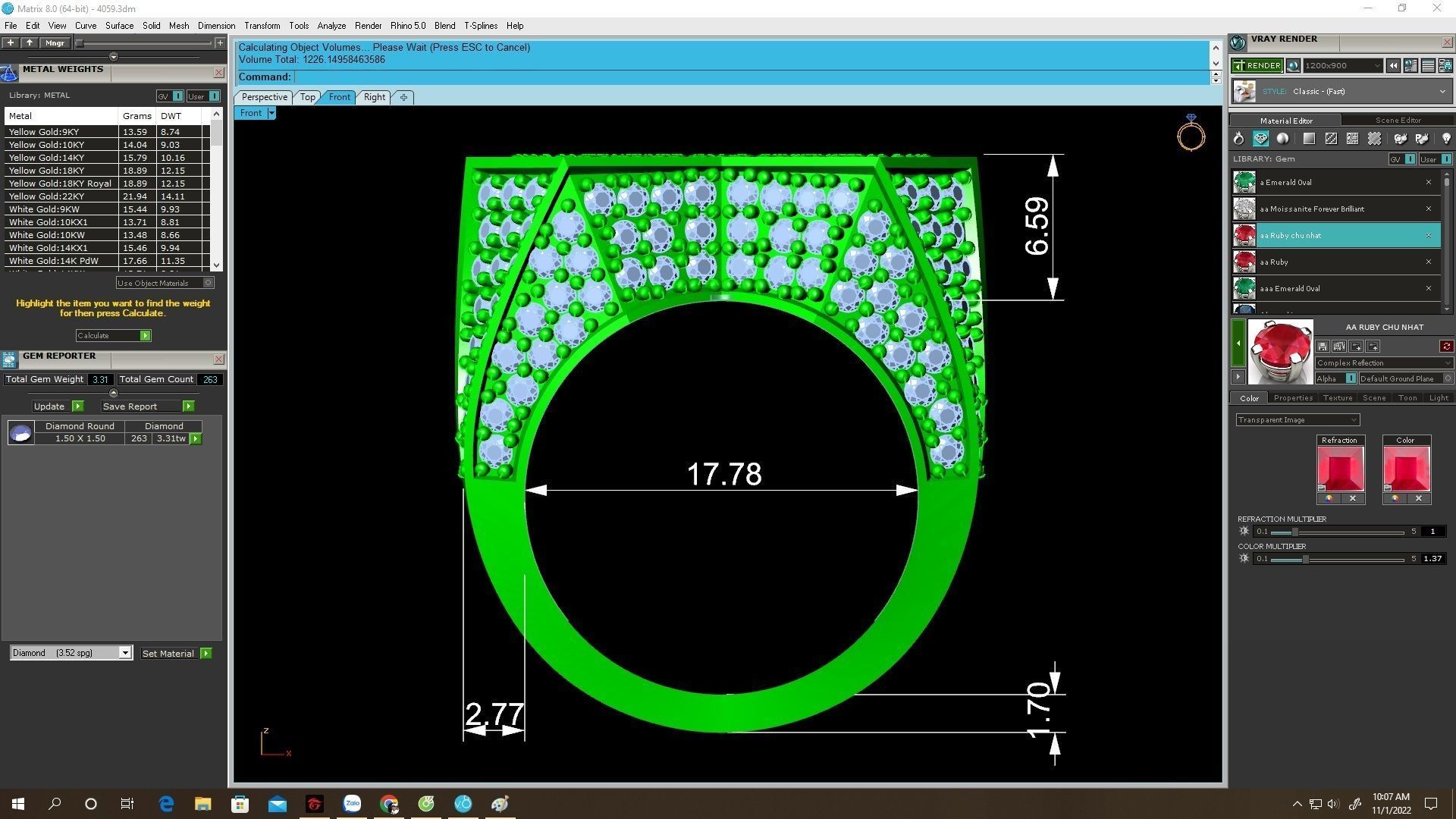
Task: Switch to the Perspective viewport tab
Action: [264, 97]
